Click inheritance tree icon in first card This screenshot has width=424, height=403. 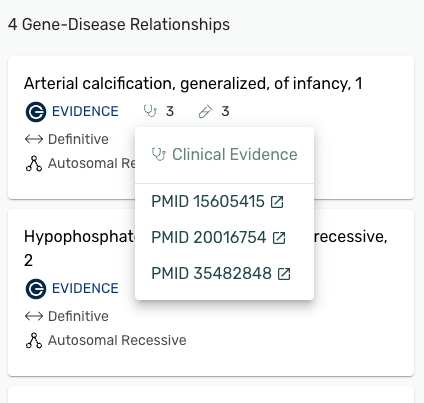click(x=34, y=163)
